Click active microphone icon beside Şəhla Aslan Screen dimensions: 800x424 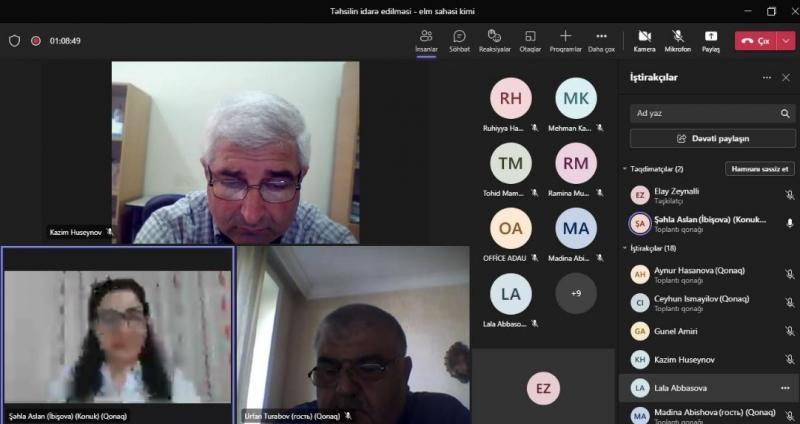click(x=789, y=223)
